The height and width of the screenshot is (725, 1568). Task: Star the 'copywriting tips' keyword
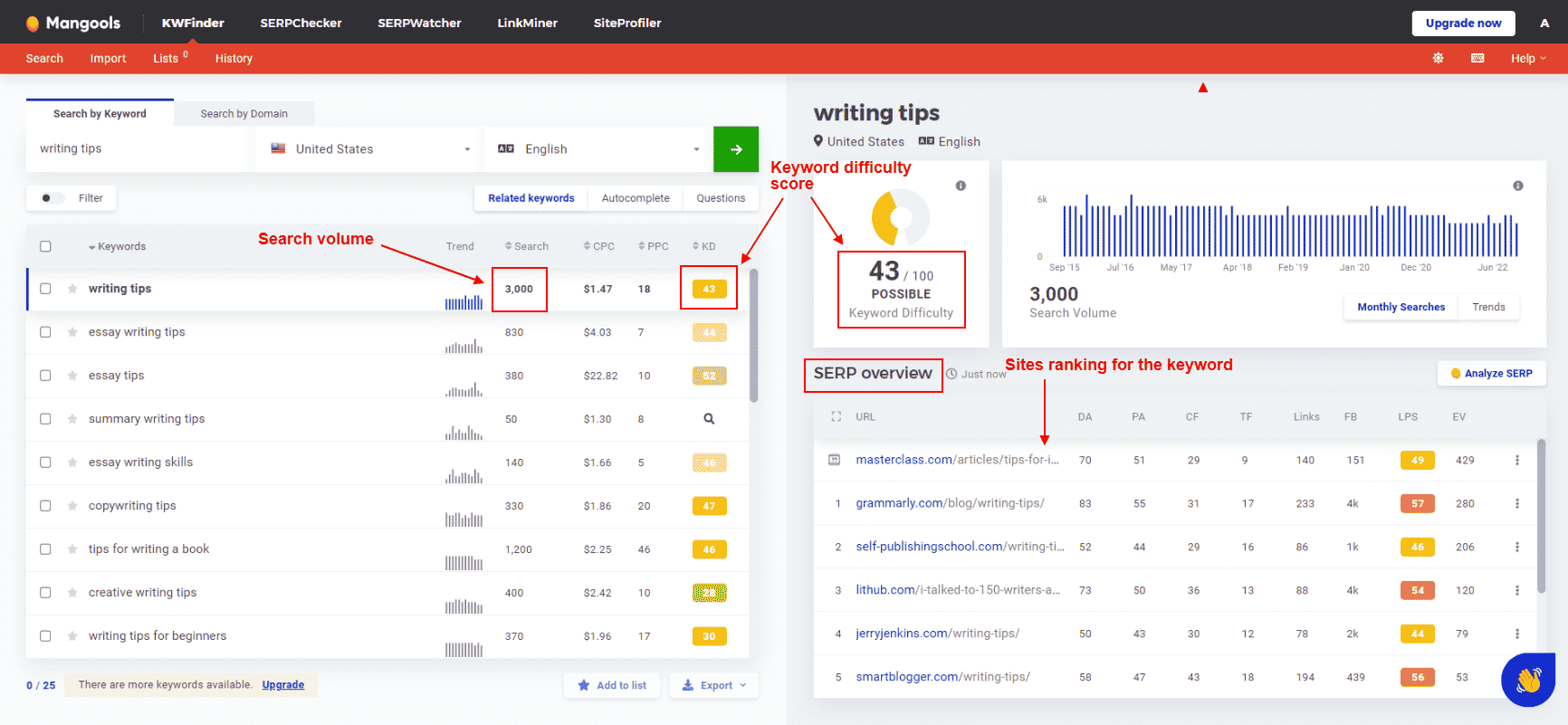click(72, 506)
